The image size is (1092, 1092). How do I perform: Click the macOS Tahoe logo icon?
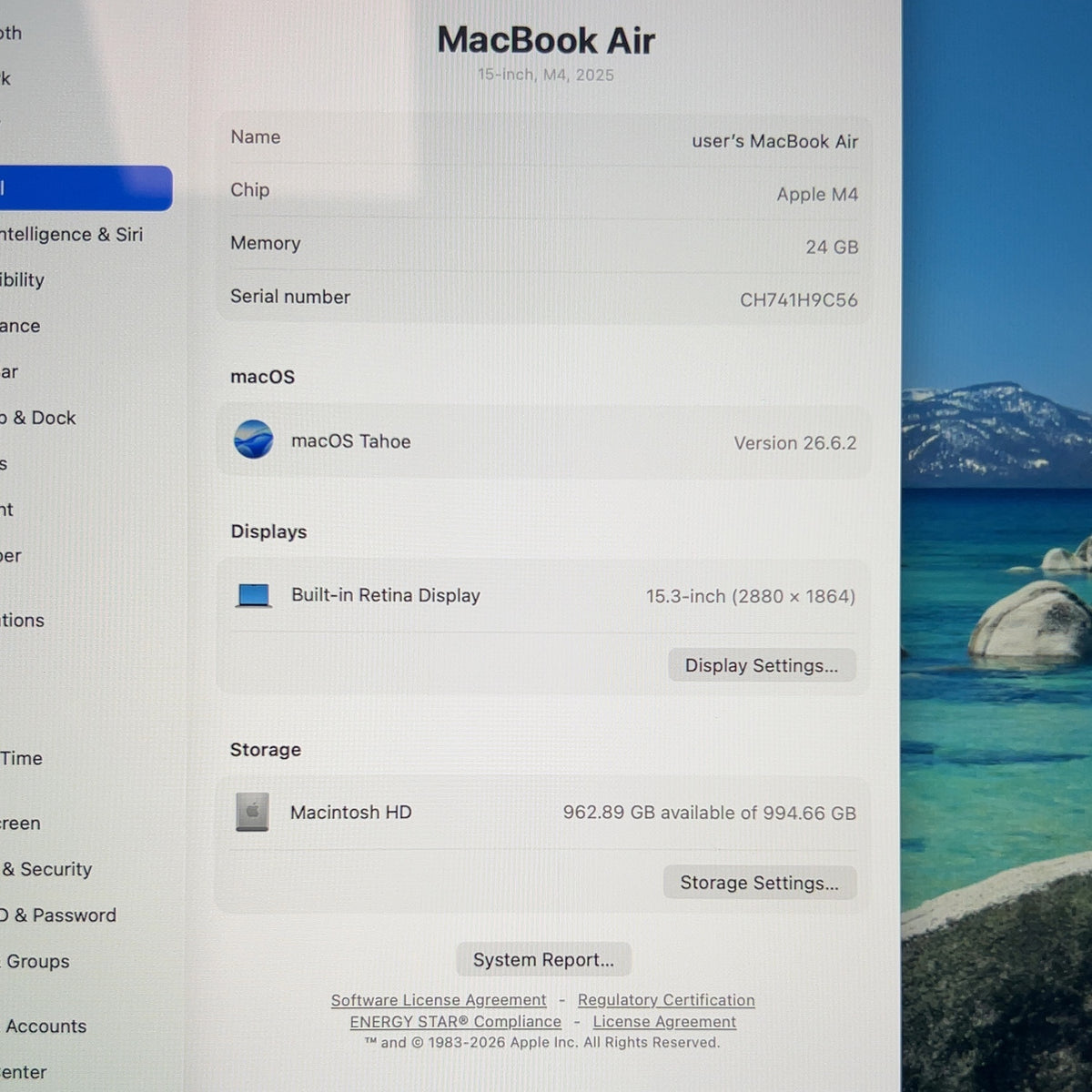pyautogui.click(x=253, y=440)
